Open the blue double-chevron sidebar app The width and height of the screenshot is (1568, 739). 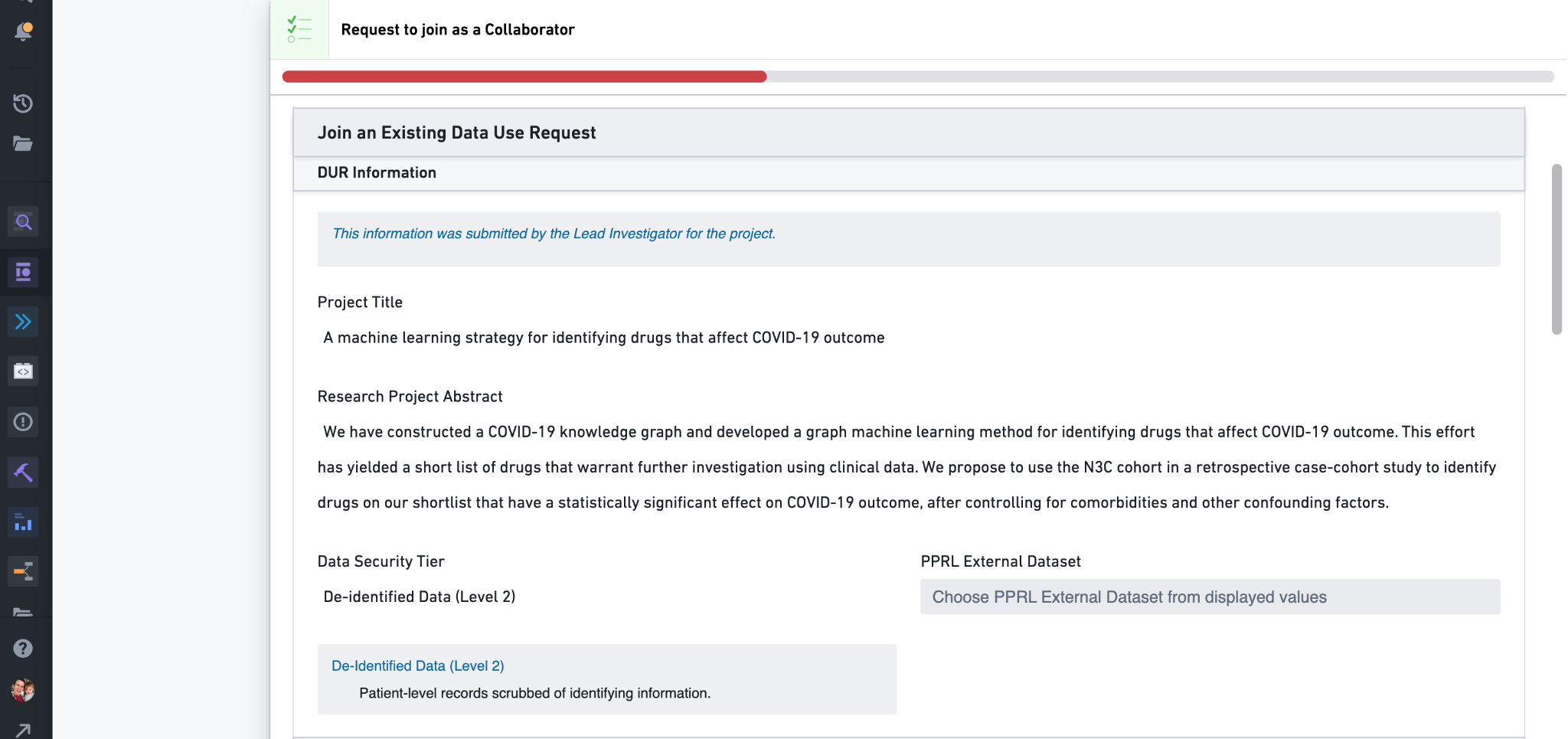24,322
